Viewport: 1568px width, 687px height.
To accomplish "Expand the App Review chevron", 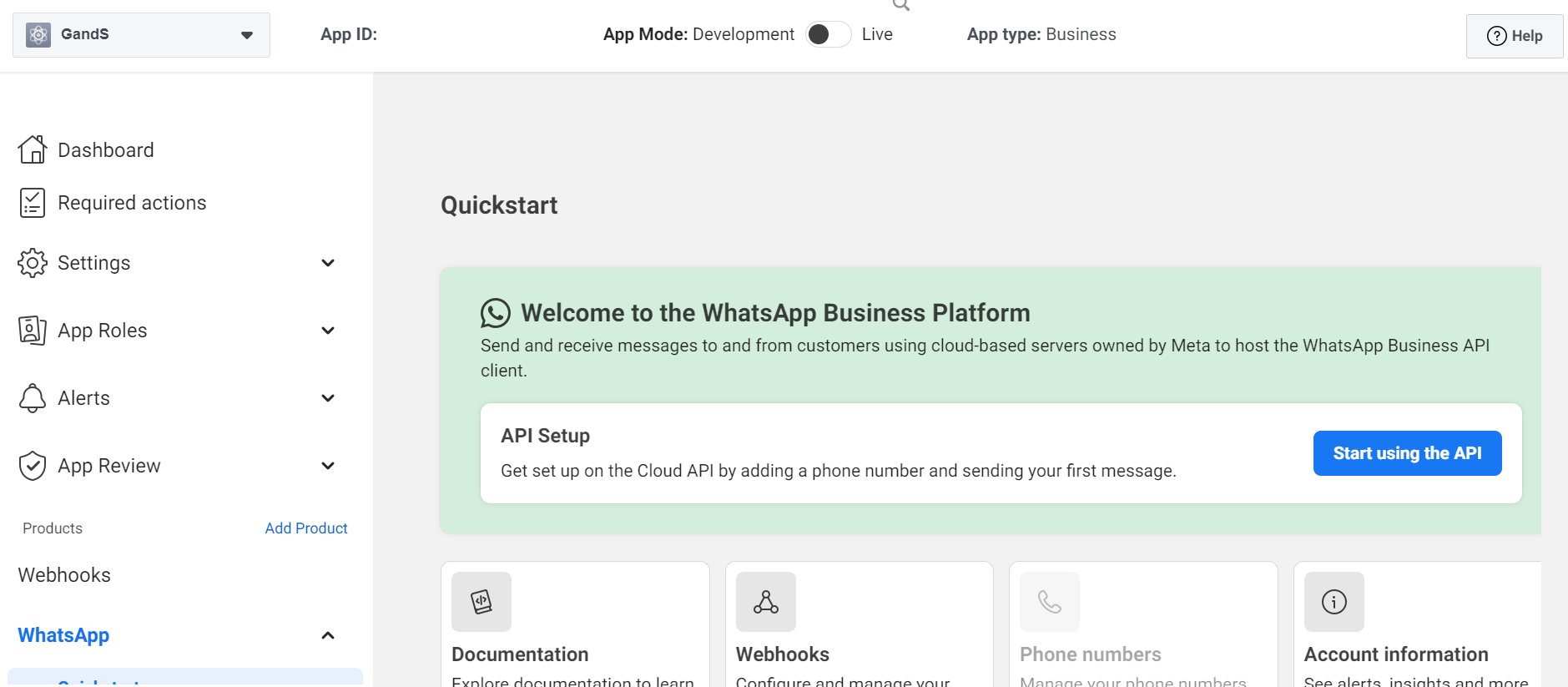I will coord(328,466).
